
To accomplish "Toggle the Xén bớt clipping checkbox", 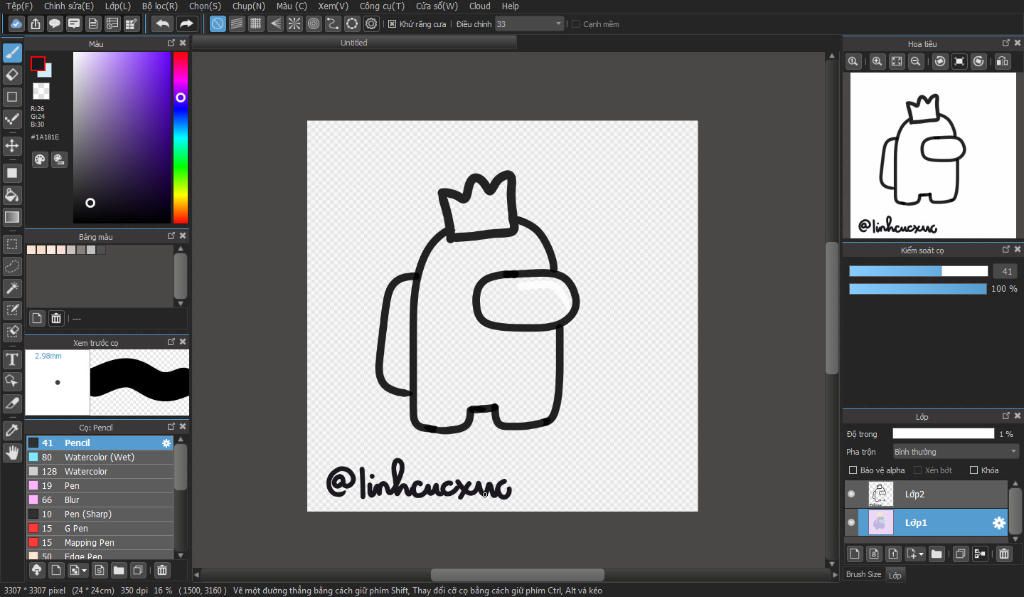I will point(918,470).
